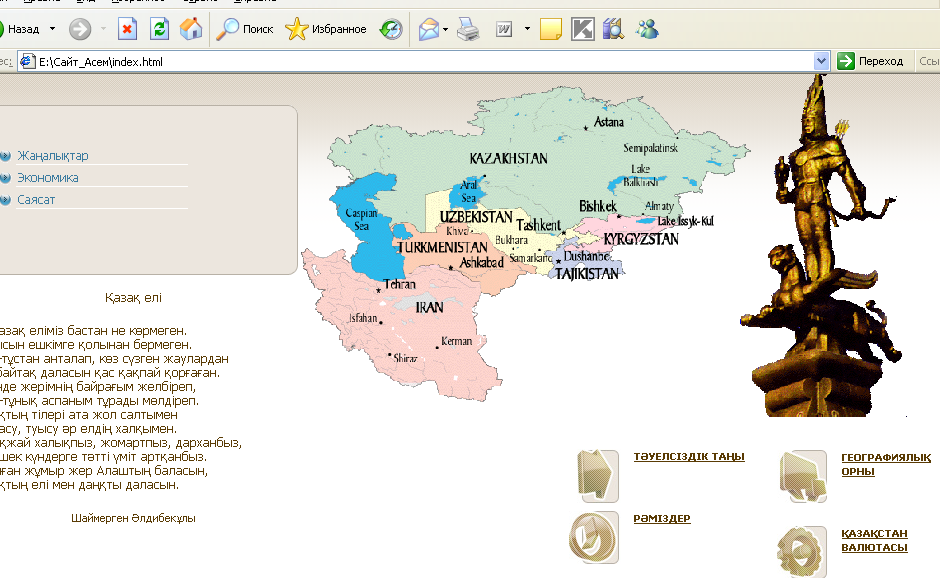Stop loading with the red X icon

126,29
